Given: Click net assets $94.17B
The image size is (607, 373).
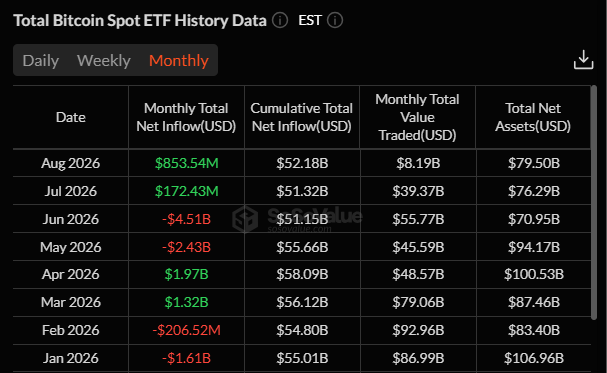Looking at the screenshot, I should [x=534, y=247].
